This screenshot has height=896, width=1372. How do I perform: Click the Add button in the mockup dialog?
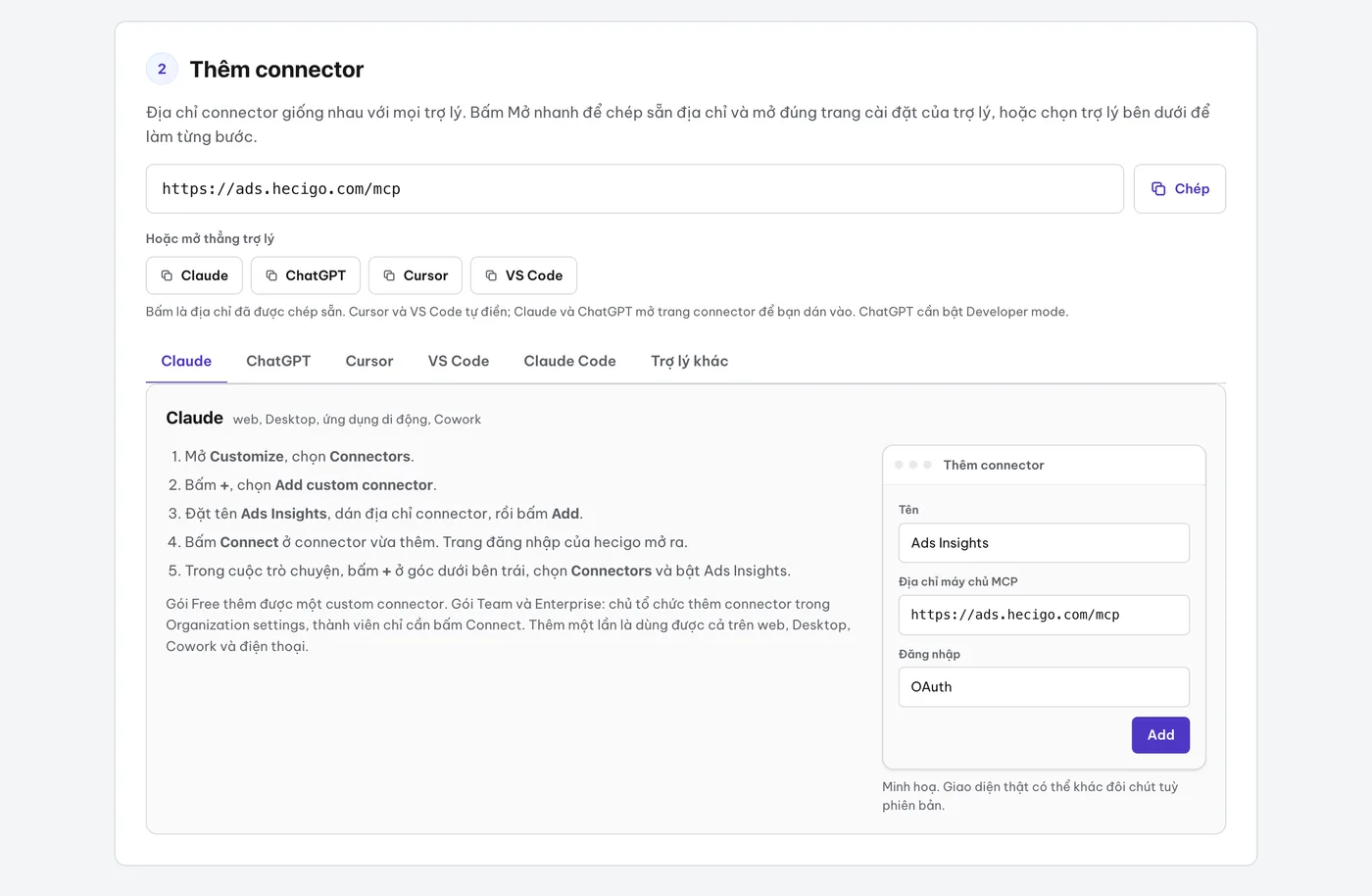pos(1160,735)
